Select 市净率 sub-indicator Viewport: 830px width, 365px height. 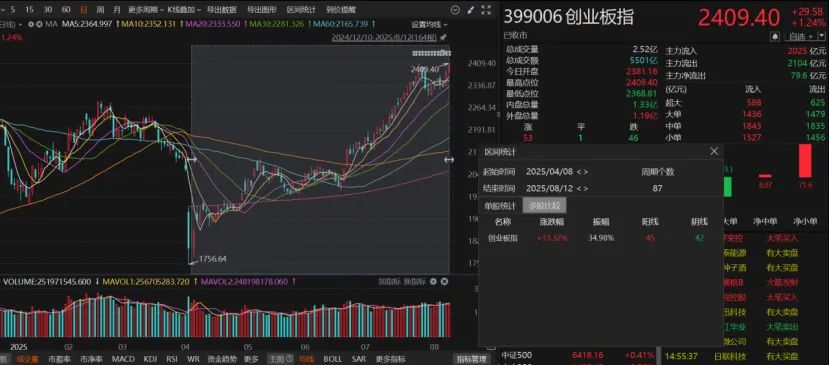pos(91,359)
